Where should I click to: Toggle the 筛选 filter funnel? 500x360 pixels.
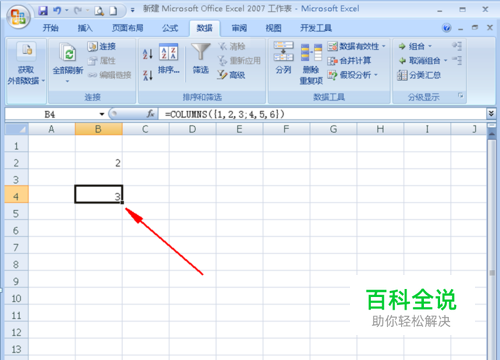(201, 59)
